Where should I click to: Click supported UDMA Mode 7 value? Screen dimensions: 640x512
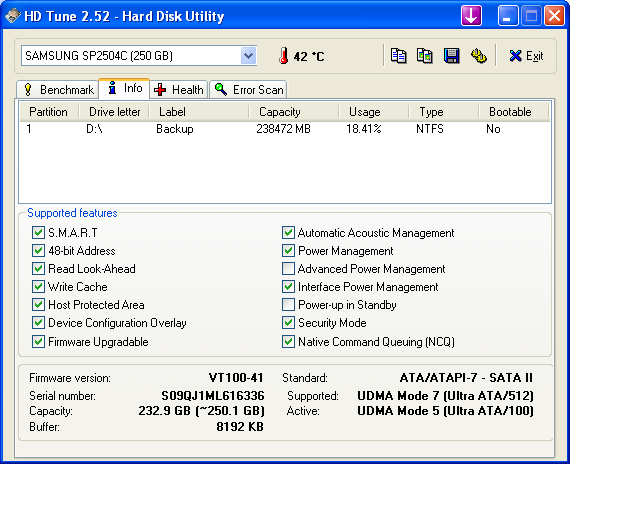coord(445,396)
